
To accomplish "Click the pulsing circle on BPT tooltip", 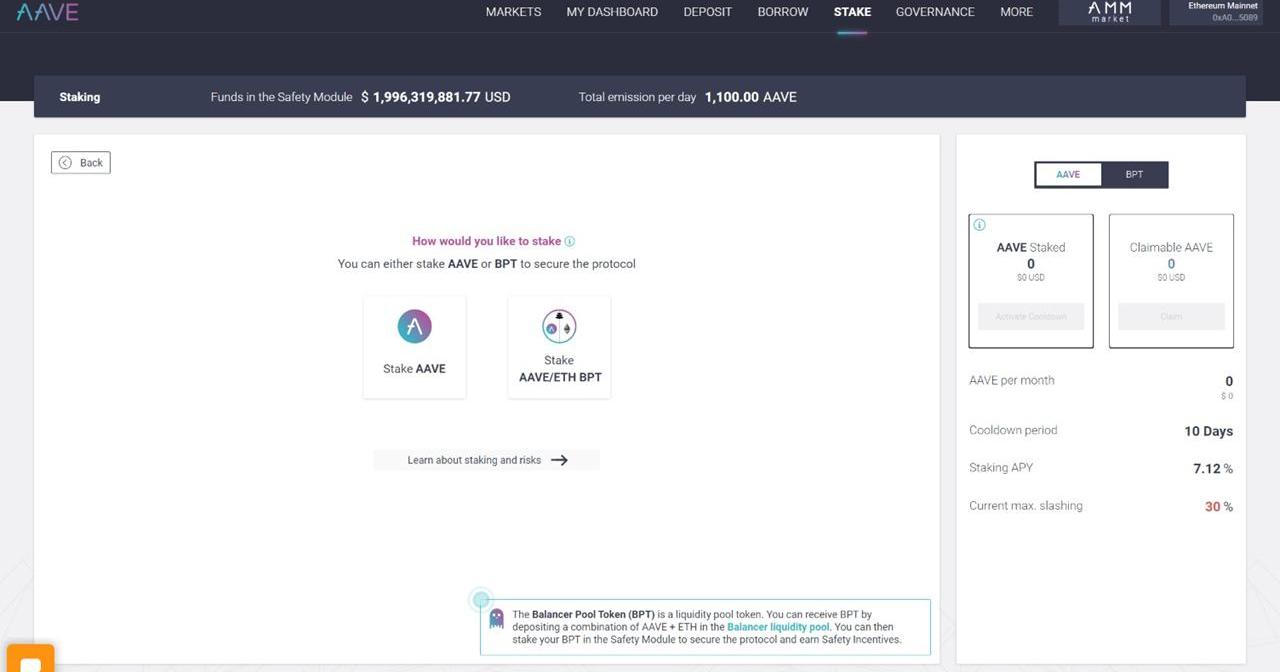I will pos(481,600).
